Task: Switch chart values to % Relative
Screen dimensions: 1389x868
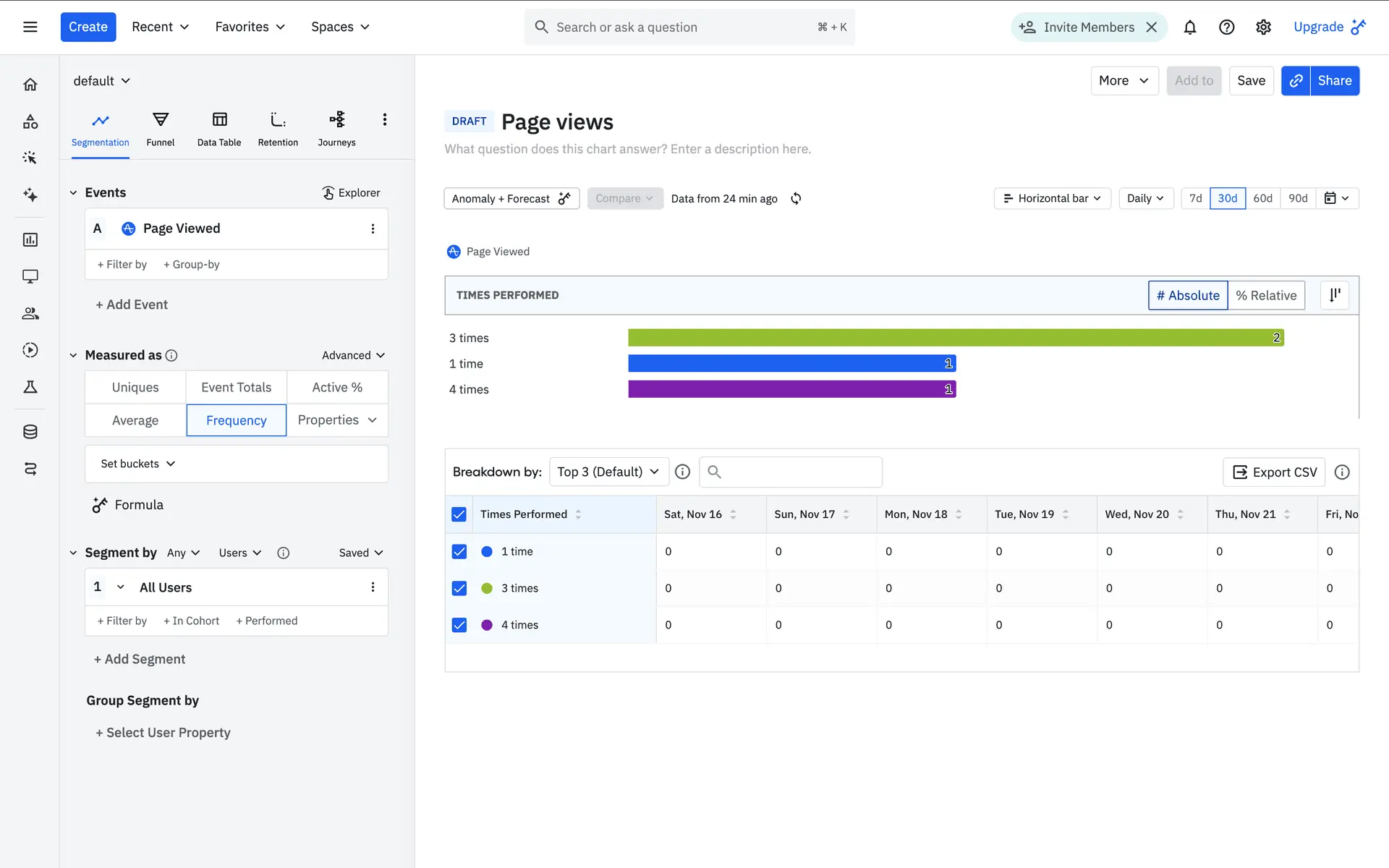Action: 1265,295
